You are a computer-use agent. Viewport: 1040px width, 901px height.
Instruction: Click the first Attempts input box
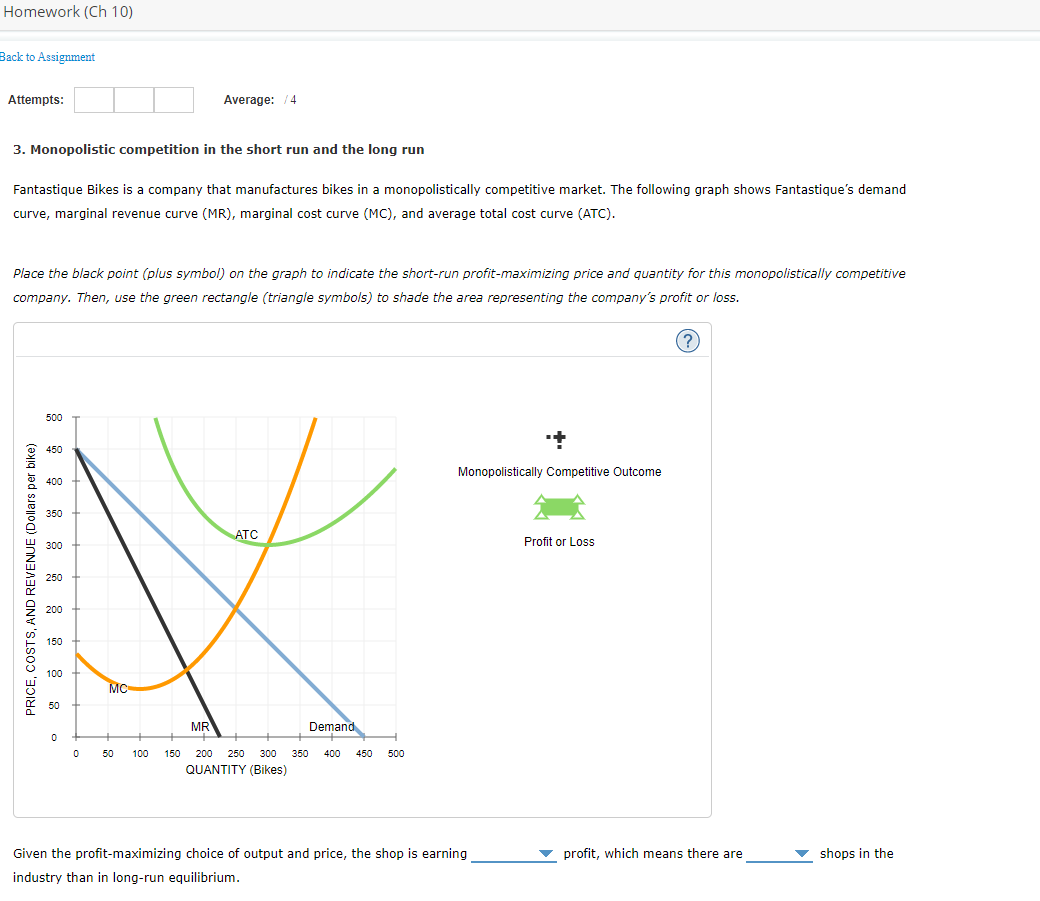(x=94, y=100)
